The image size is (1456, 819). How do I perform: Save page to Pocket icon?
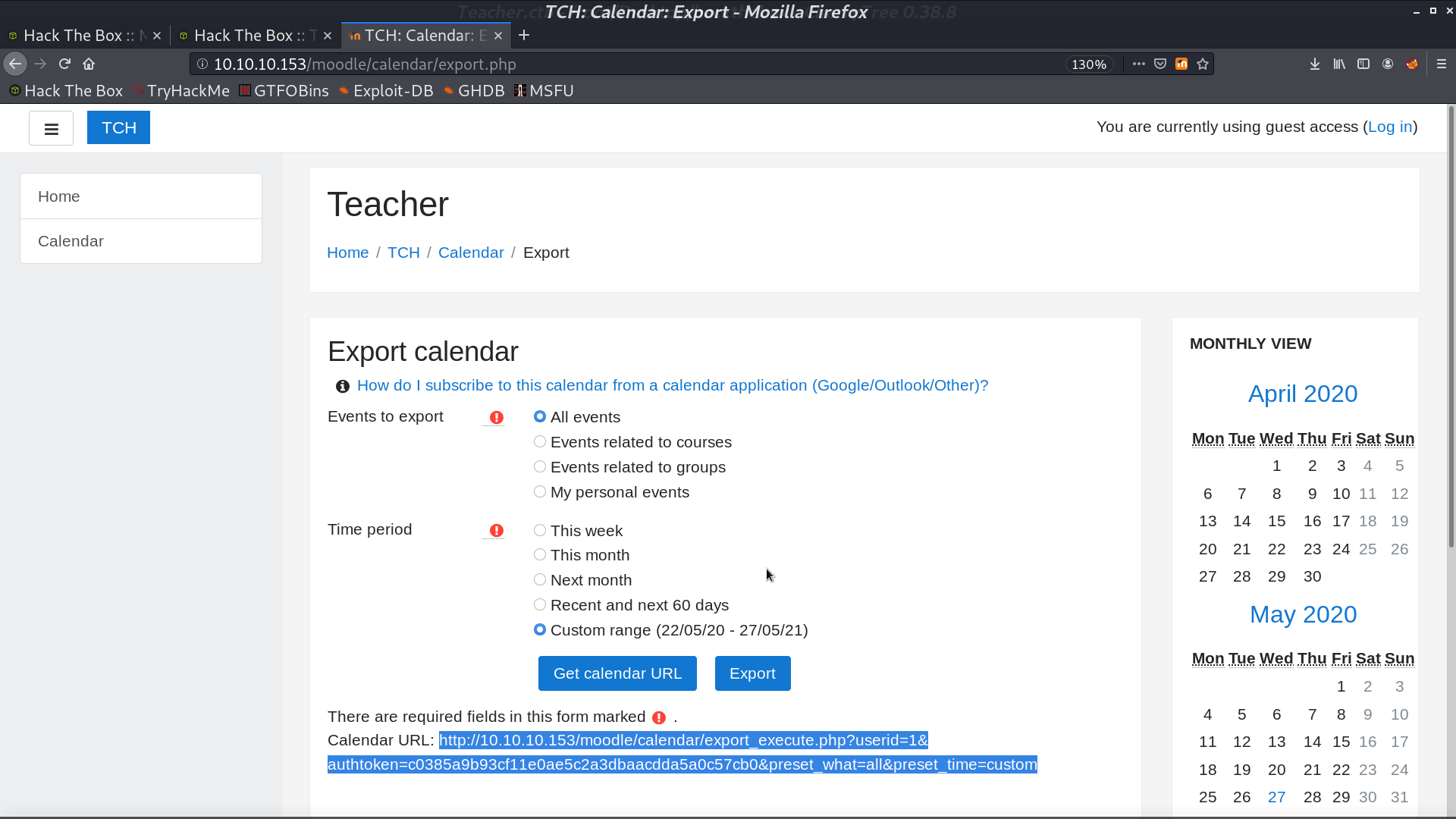click(x=1160, y=64)
